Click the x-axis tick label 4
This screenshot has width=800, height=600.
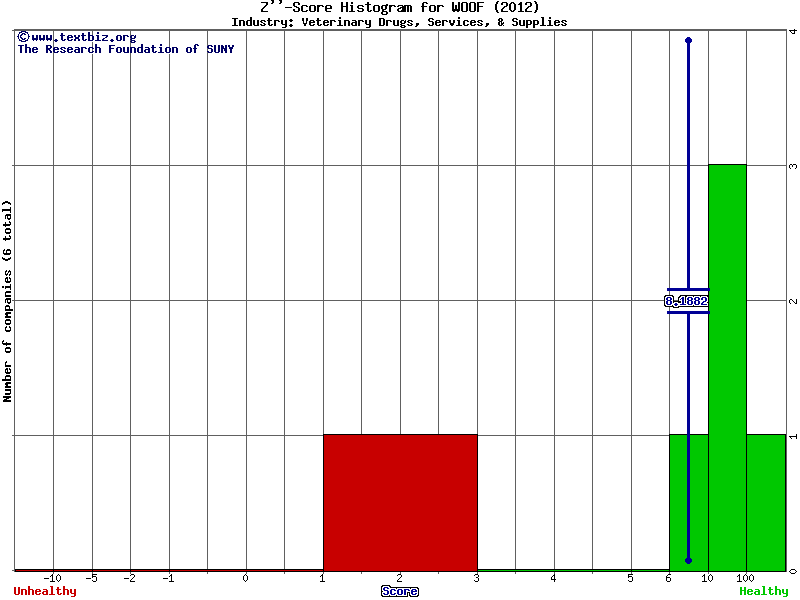[x=554, y=578]
